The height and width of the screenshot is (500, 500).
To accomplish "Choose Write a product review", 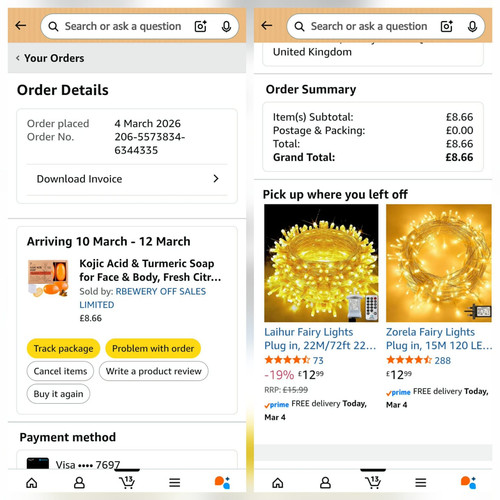I will coord(154,371).
